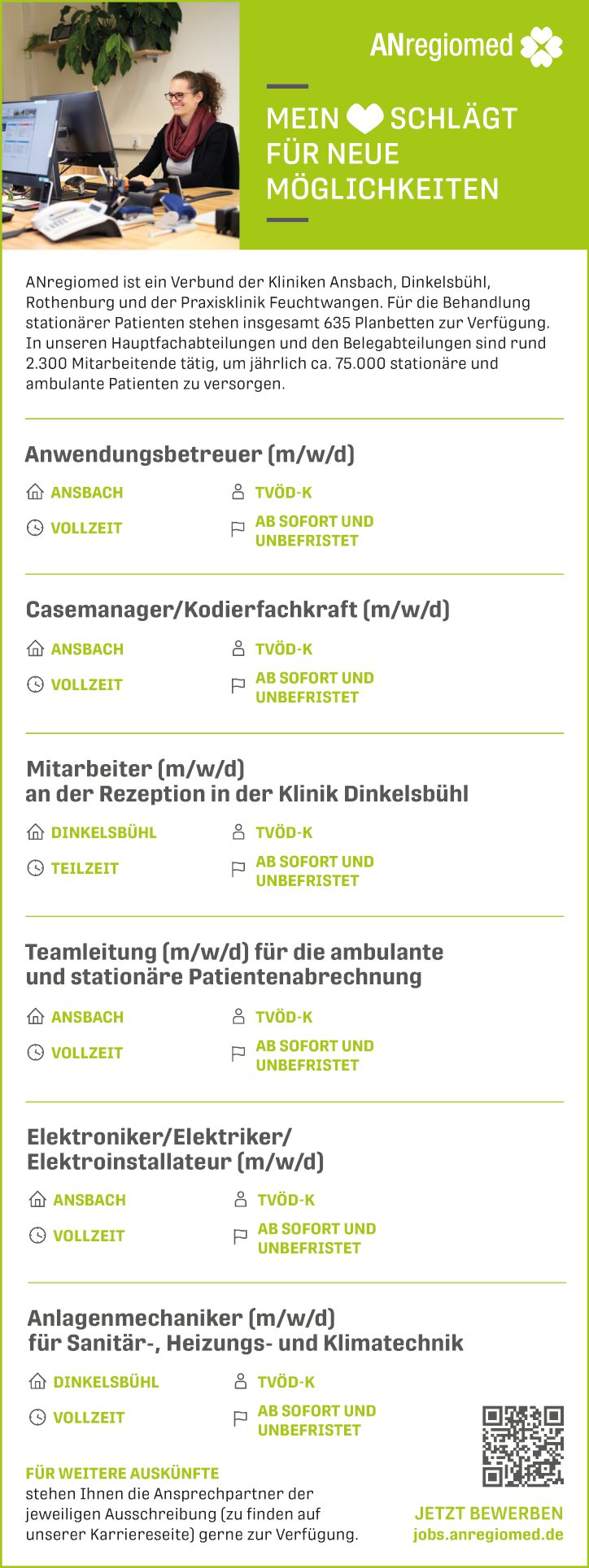The height and width of the screenshot is (1568, 589).
Task: Open Mitarbeiter an der Rezeption job title
Action: (247, 781)
